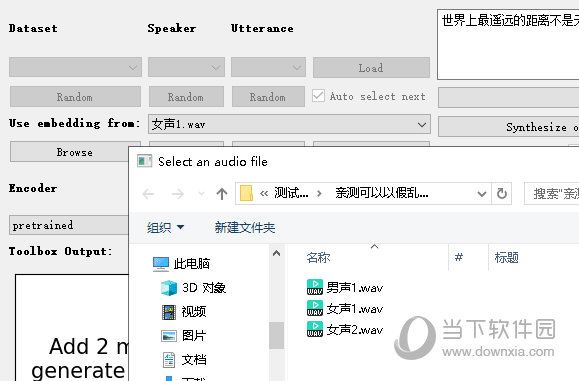
Task: Click folder icon in address bar
Action: click(246, 193)
